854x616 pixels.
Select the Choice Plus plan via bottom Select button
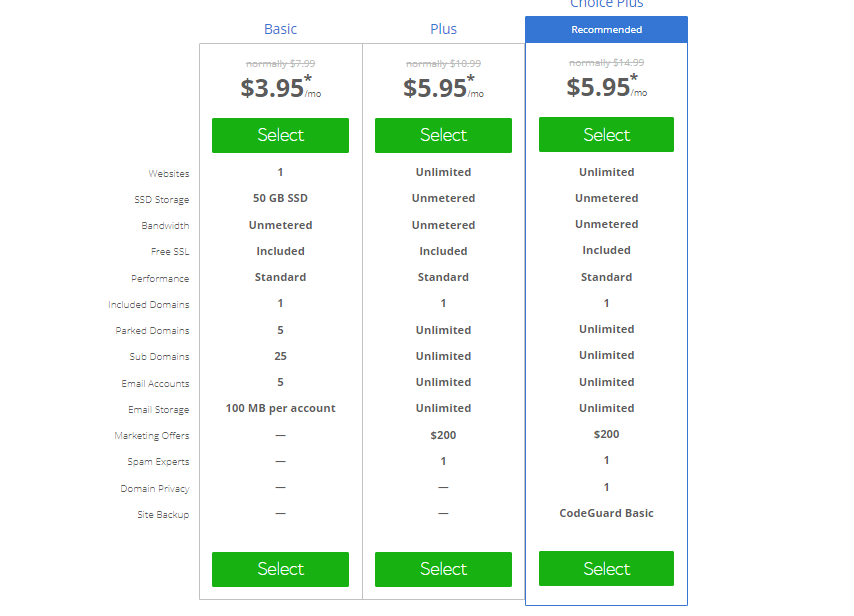pos(606,569)
